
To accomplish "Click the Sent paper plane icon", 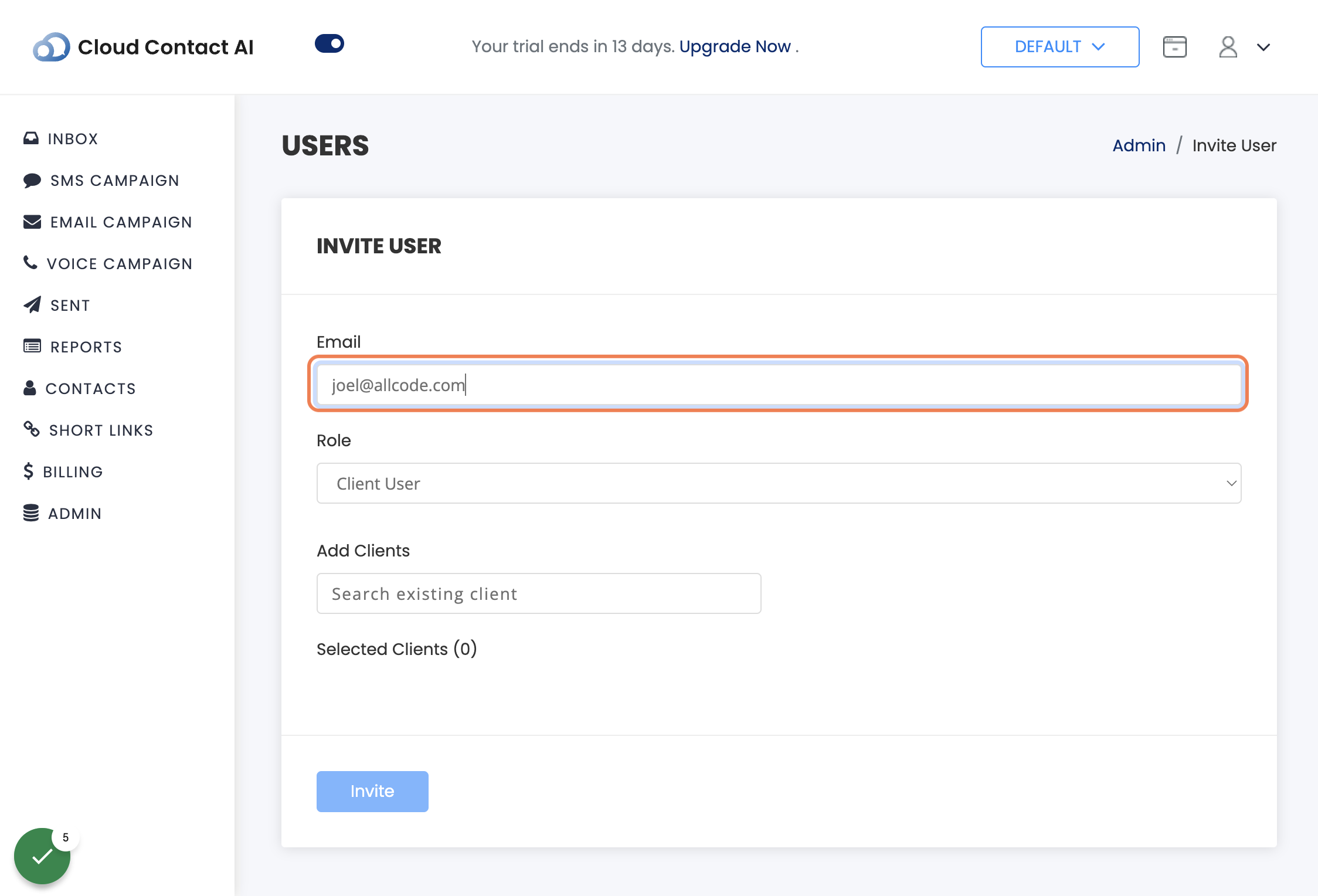I will pyautogui.click(x=32, y=304).
